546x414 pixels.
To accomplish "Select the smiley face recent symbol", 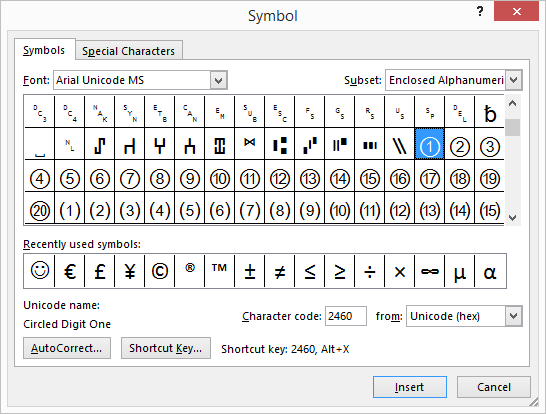I will (40, 271).
